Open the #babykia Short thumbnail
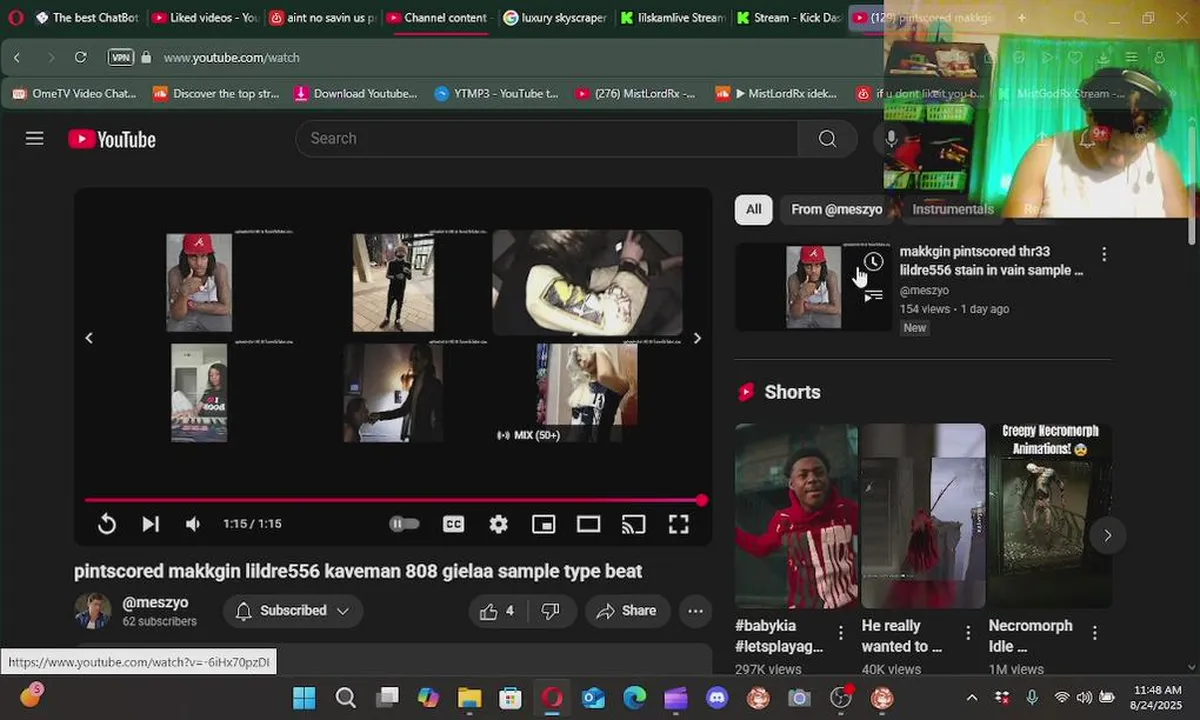Screen dimensions: 1200x720 [796, 516]
